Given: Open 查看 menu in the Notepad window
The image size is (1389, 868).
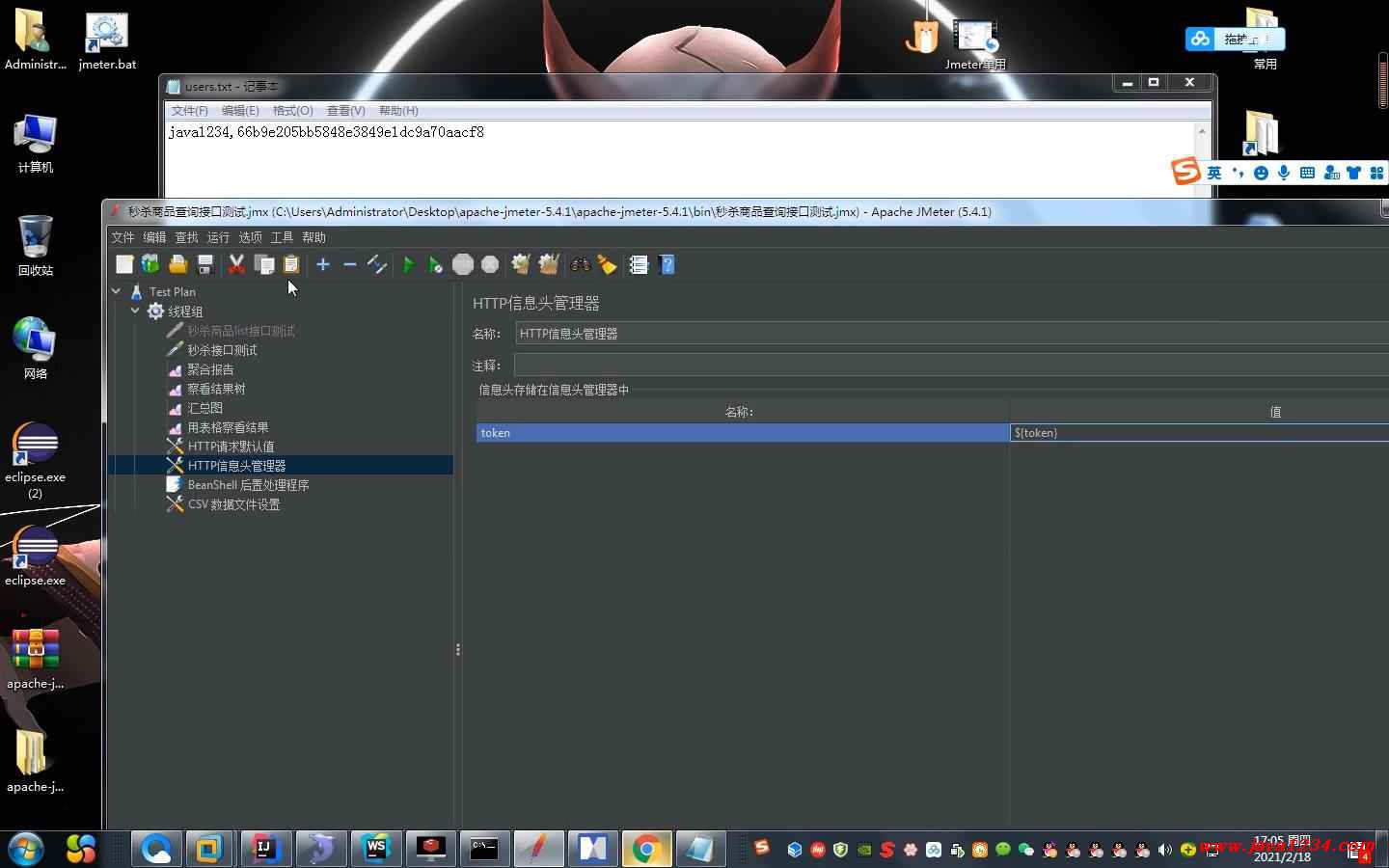Looking at the screenshot, I should (x=345, y=111).
